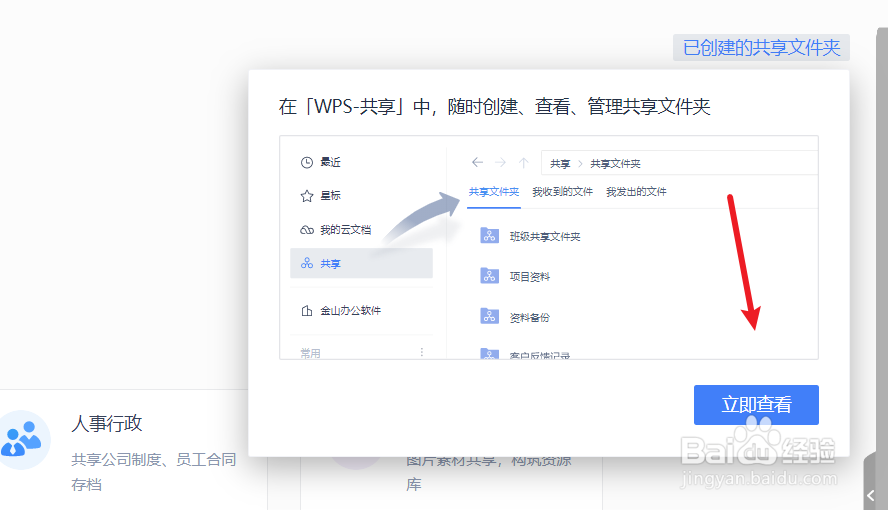Click the 项目资料 name text
Screen dimensions: 888x510
(x=530, y=277)
